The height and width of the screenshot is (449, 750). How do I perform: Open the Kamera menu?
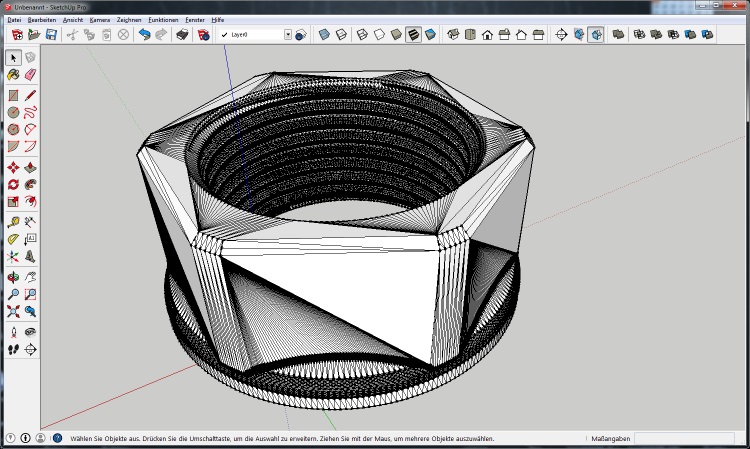point(100,19)
